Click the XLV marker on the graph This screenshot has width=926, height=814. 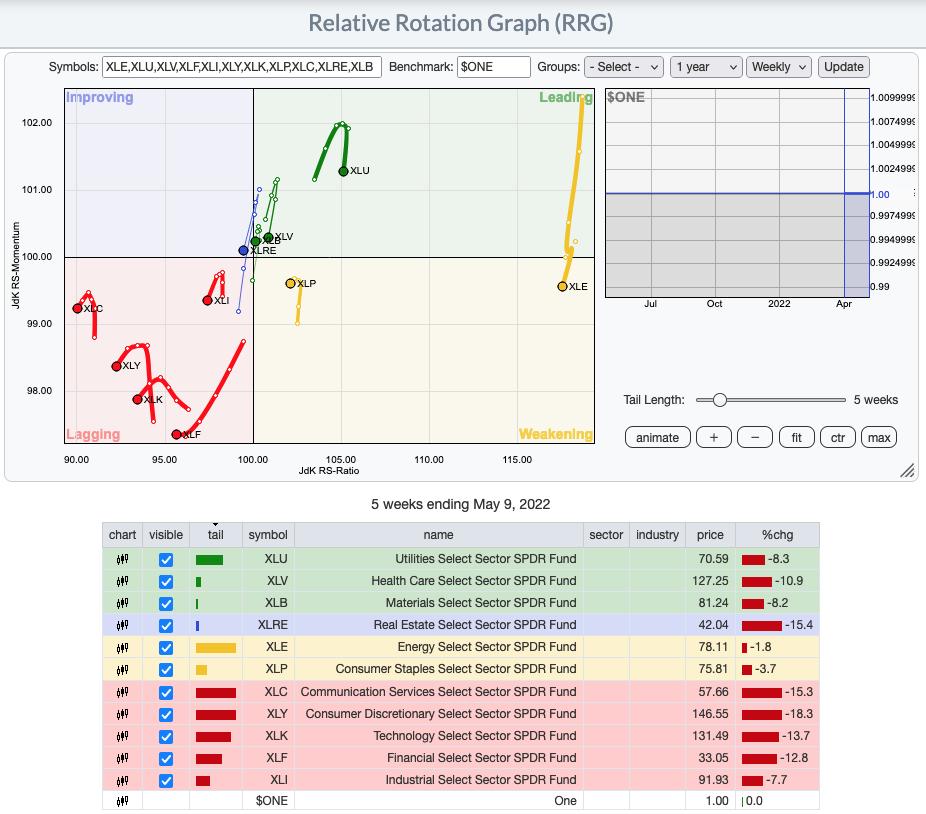pos(268,237)
